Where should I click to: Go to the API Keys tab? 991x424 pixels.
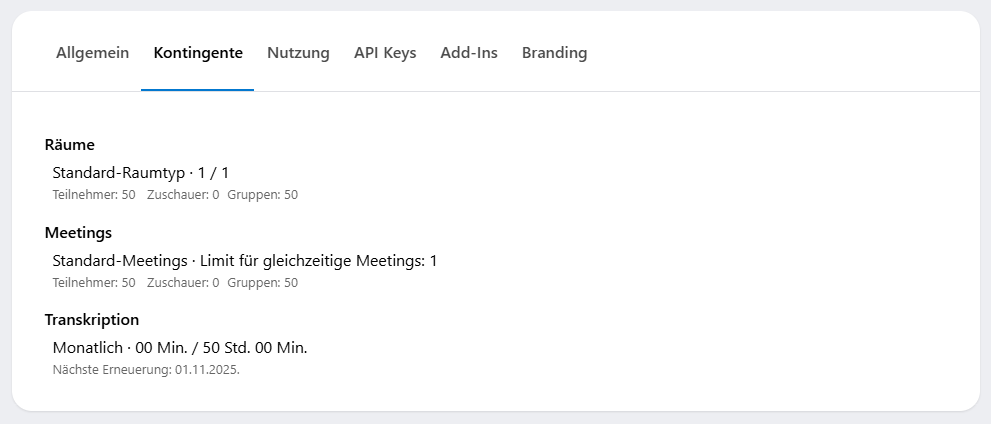[385, 53]
